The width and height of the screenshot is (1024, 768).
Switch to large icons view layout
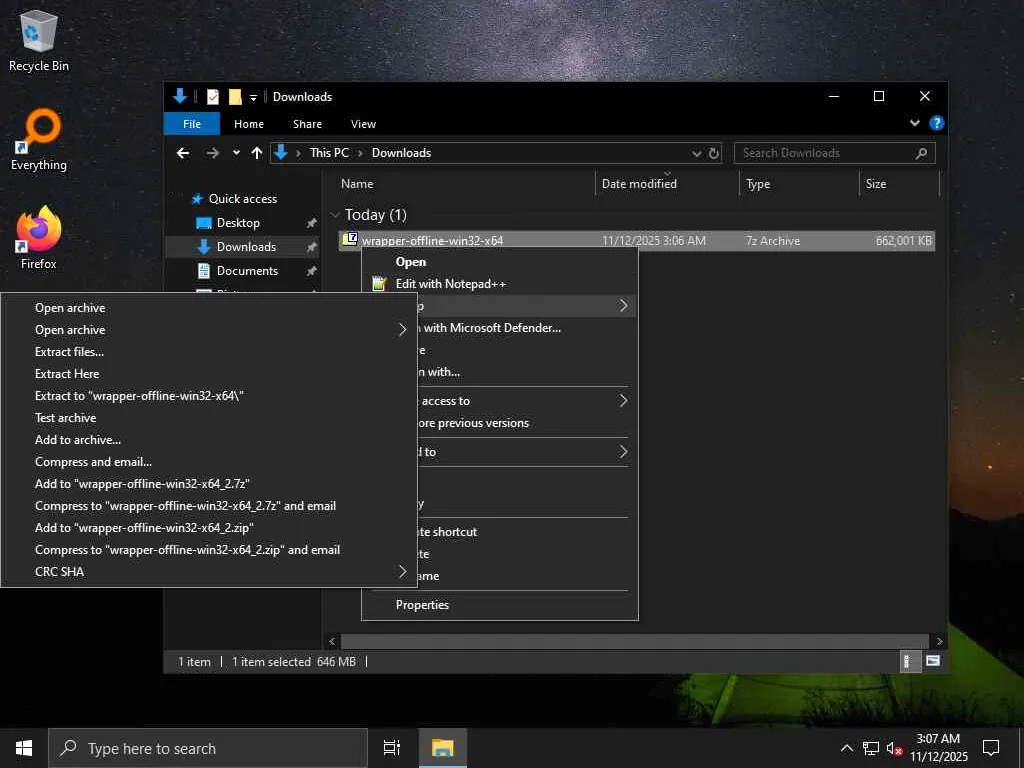[933, 661]
